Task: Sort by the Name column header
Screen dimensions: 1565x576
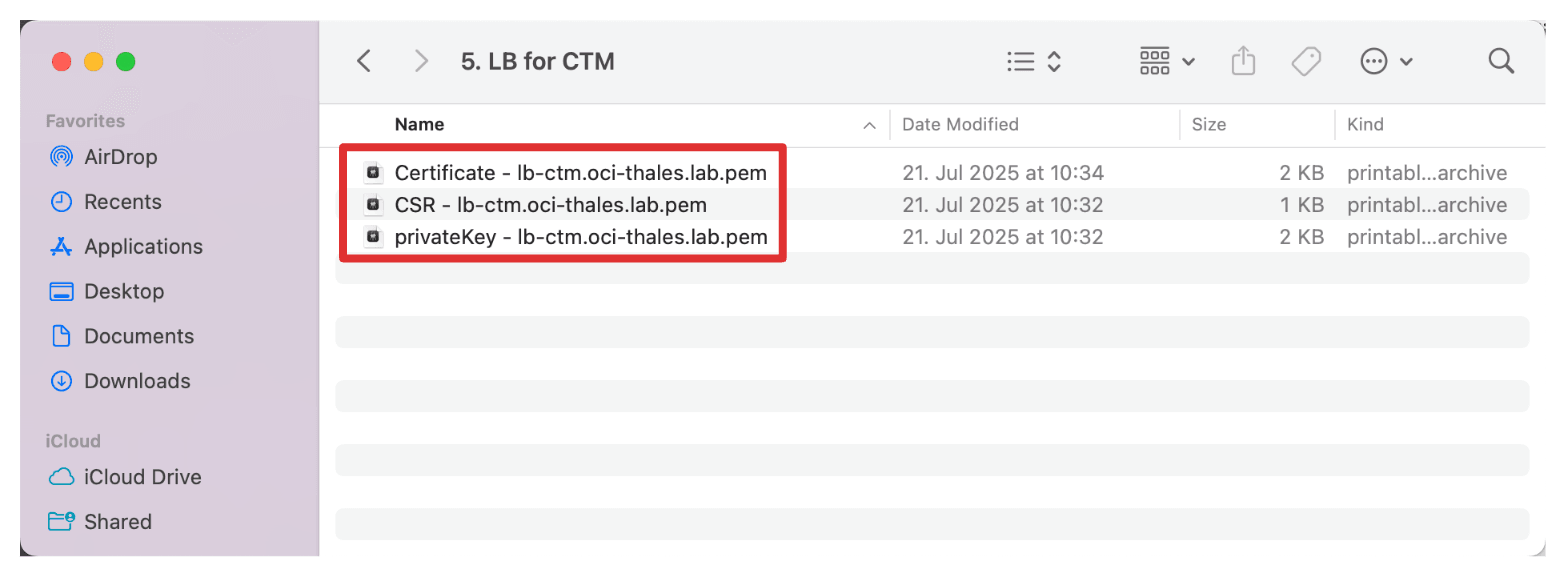Action: coord(419,125)
